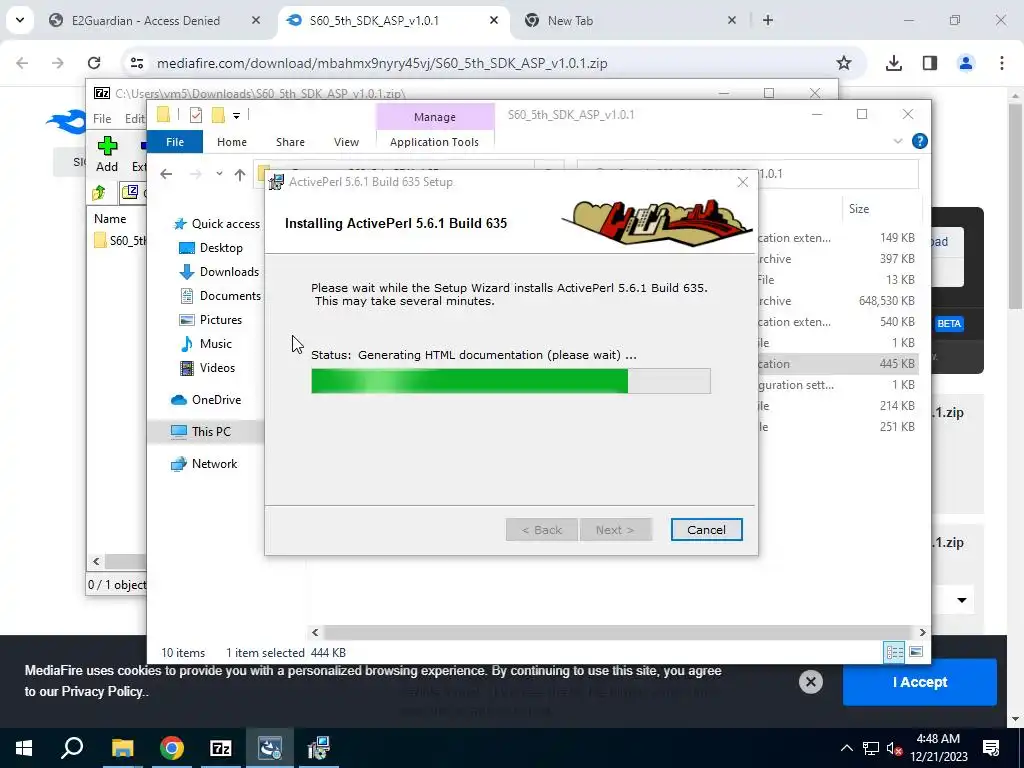Click the 7-Zip up-folder icon
Screen dimensions: 1024x768
99,193
